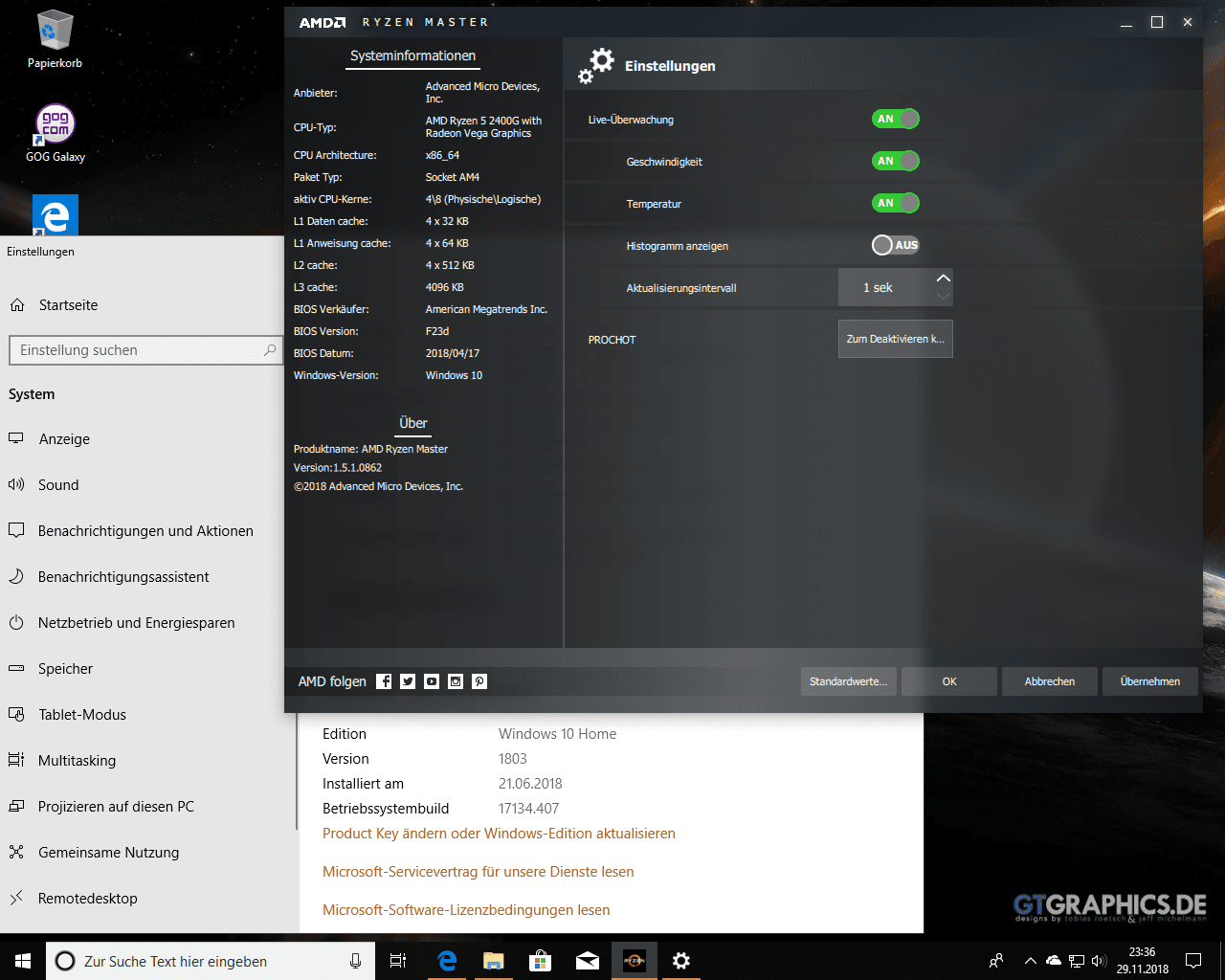Viewport: 1225px width, 980px height.
Task: Click the AMD logo in the title bar
Action: coord(323,22)
